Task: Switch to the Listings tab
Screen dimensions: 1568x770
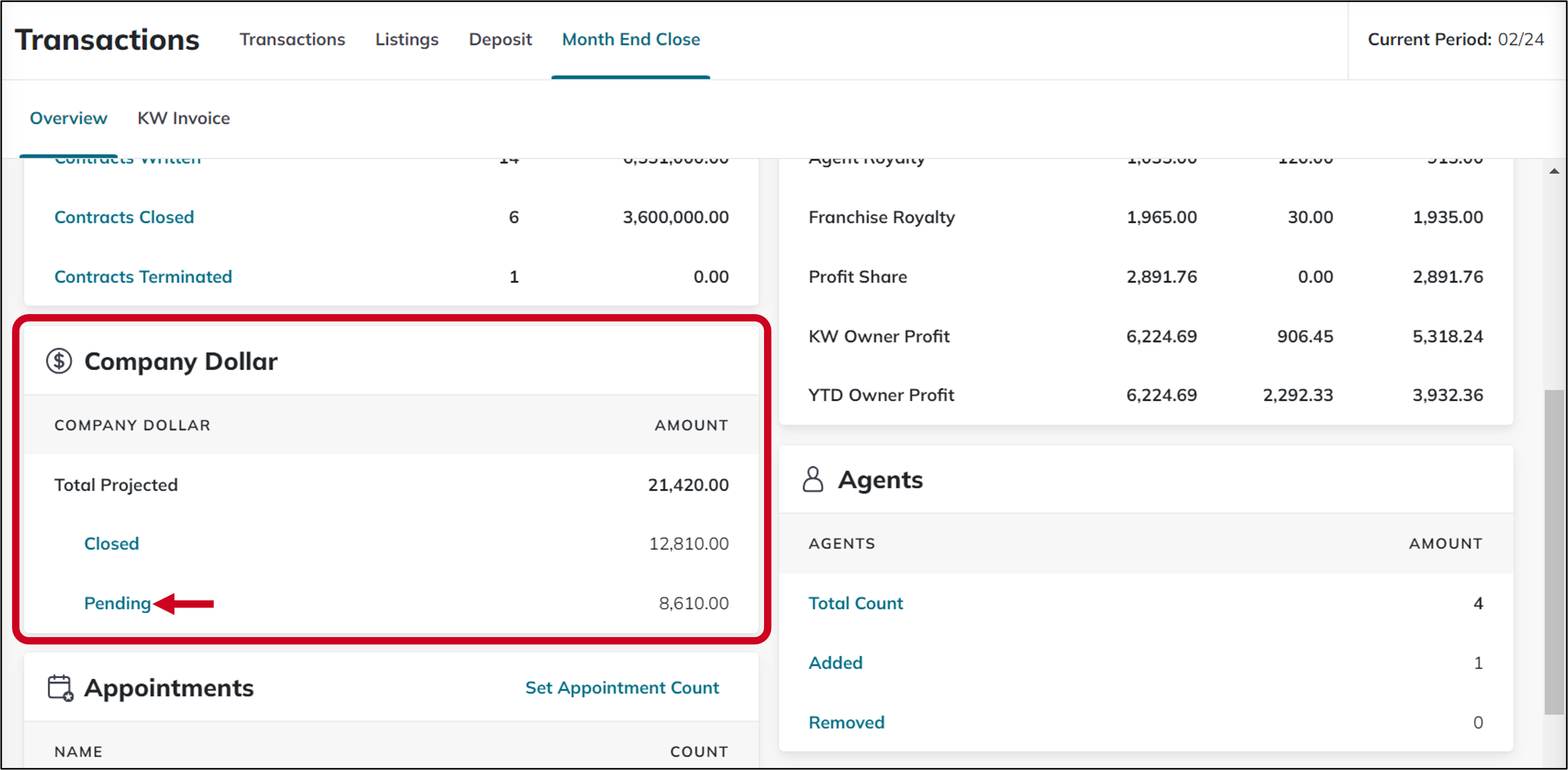Action: [406, 39]
